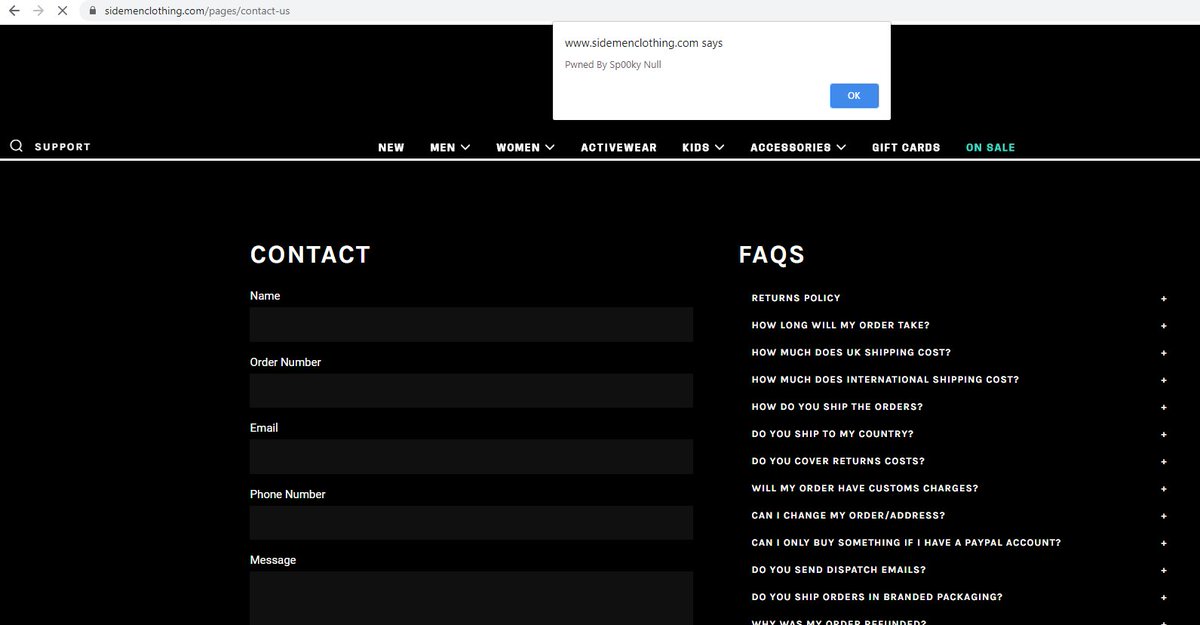Image resolution: width=1200 pixels, height=625 pixels.
Task: Click plus icon beside 'Can I change my order/address?'
Action: [1164, 516]
